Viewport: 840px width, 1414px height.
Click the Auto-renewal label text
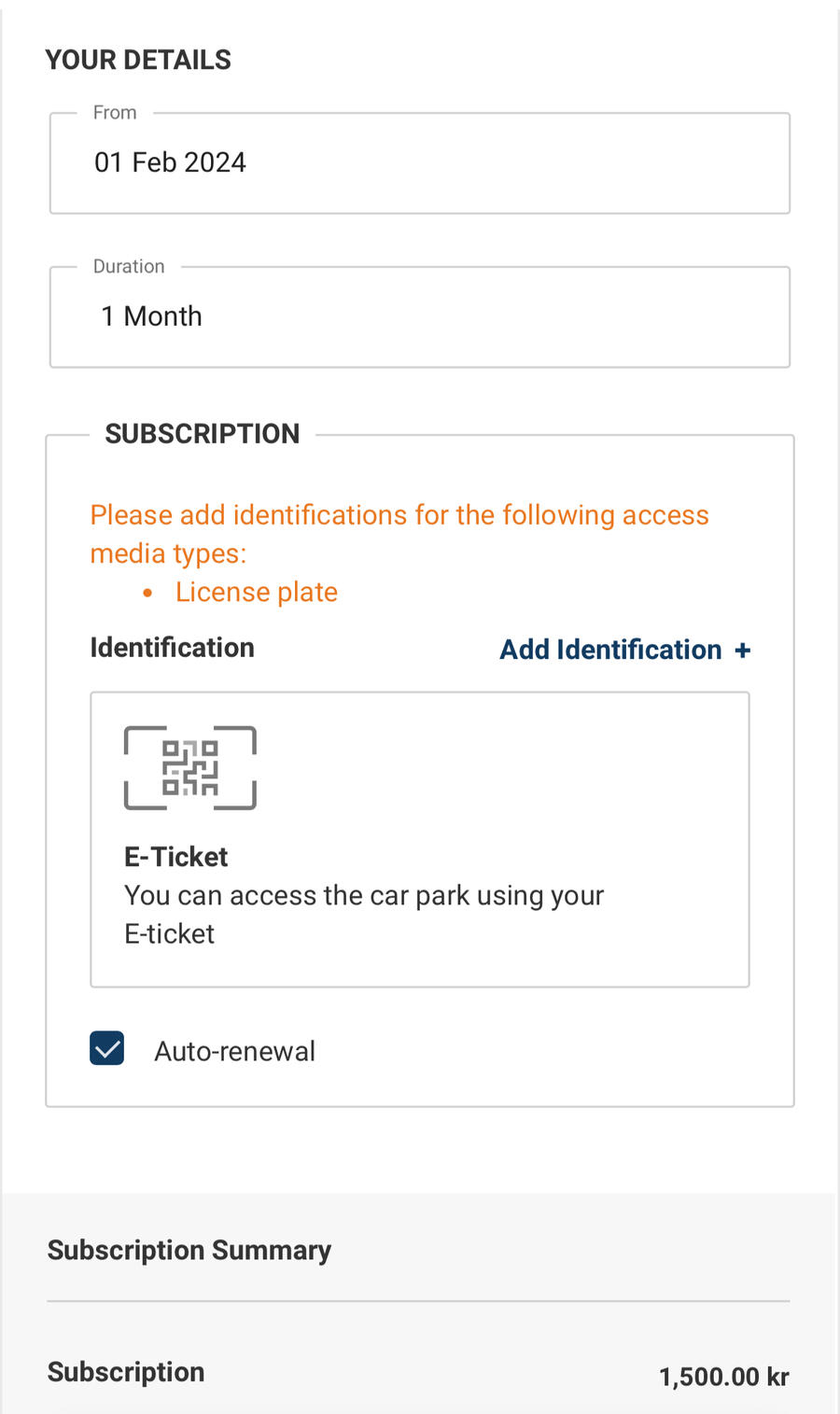[234, 1052]
